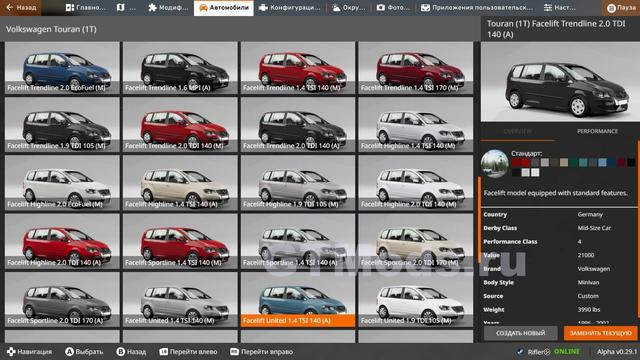Select the Facelift Sportline 2.0 TDI 170 (A) car
The width and height of the screenshot is (640, 360).
coord(62,300)
